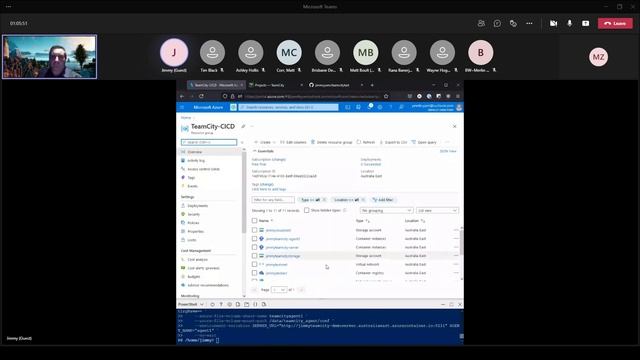Open Azure notifications bell
This screenshot has width=640, height=360.
(369, 107)
